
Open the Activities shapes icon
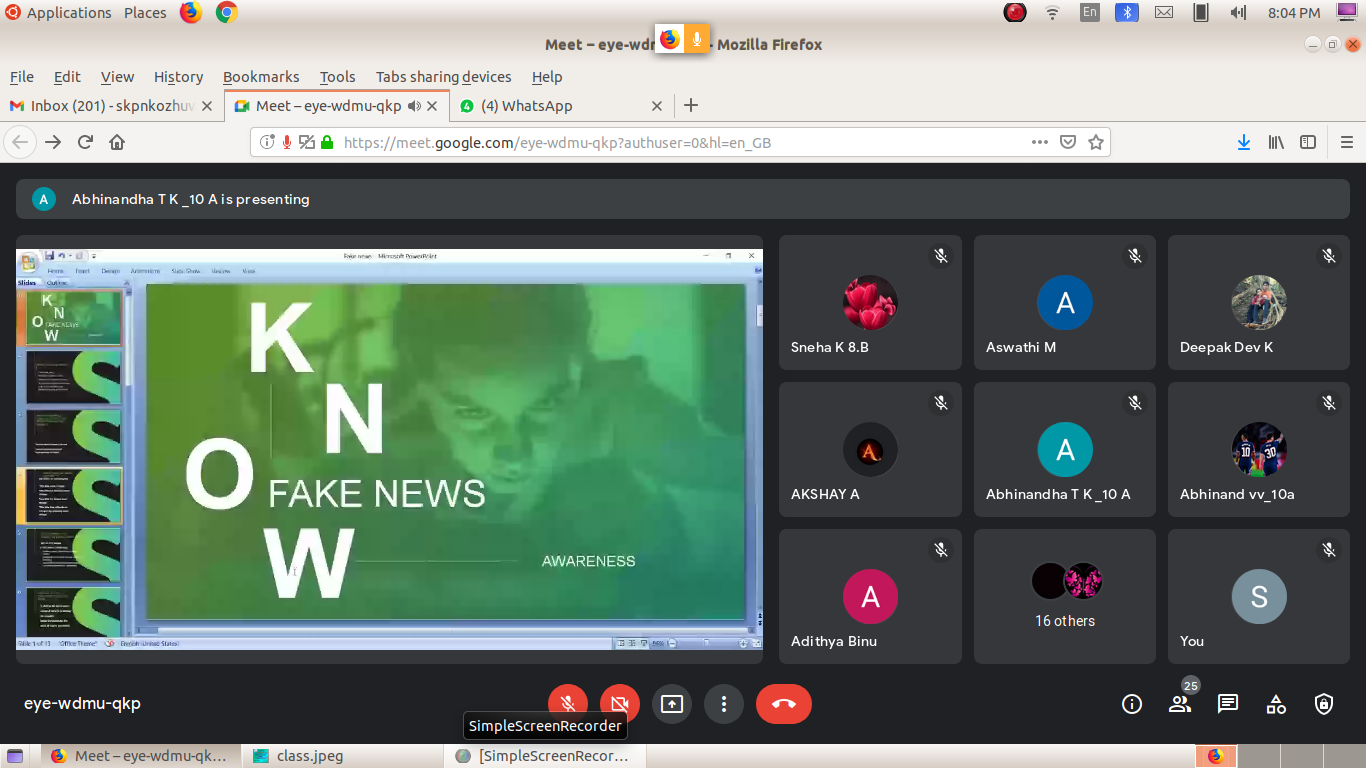(1276, 704)
